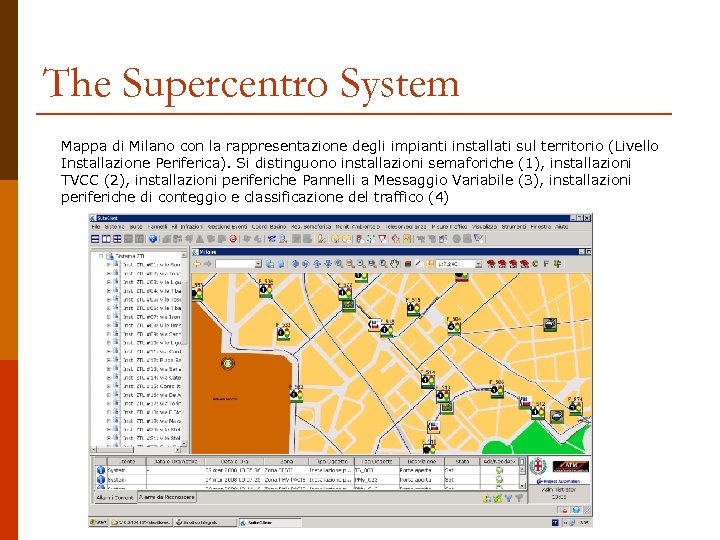Select traffic light marker P_506 on map
The width and height of the screenshot is (720, 540).
pos(497,390)
